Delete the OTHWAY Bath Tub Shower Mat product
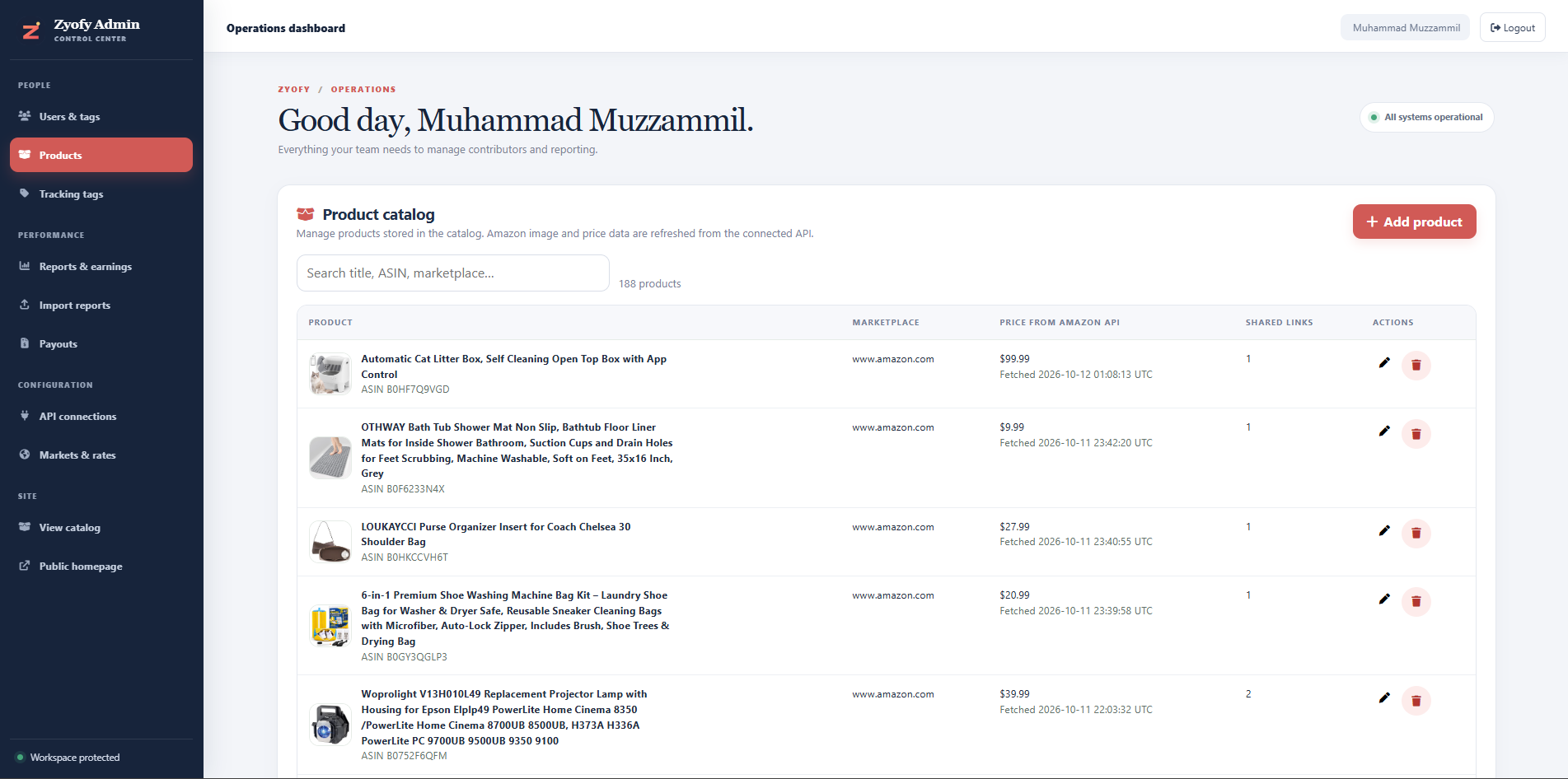This screenshot has width=1568, height=779. click(x=1416, y=434)
